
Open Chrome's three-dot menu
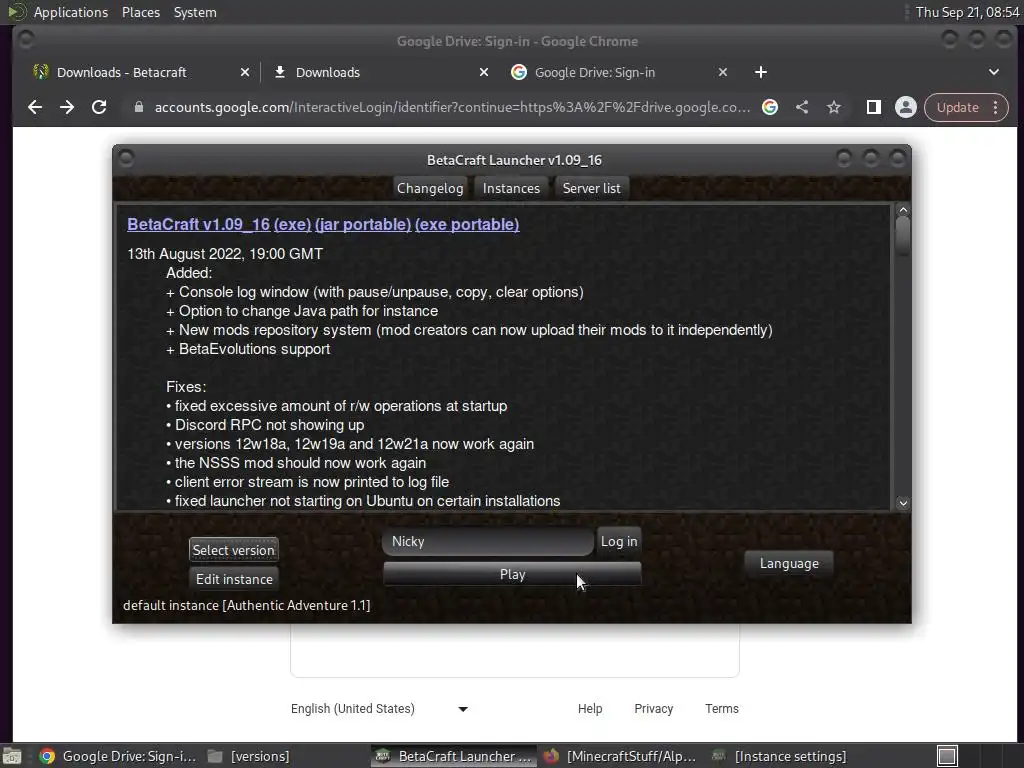pyautogui.click(x=995, y=107)
